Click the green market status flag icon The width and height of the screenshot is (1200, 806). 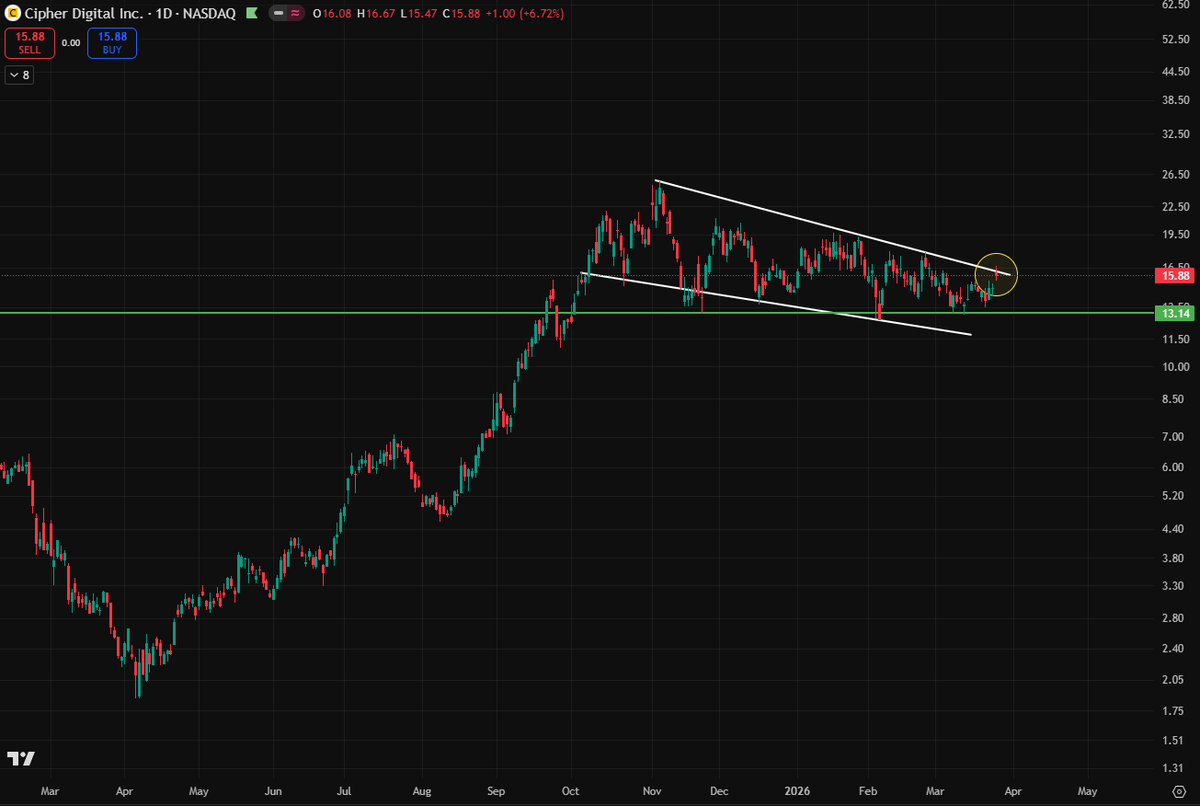coord(250,14)
